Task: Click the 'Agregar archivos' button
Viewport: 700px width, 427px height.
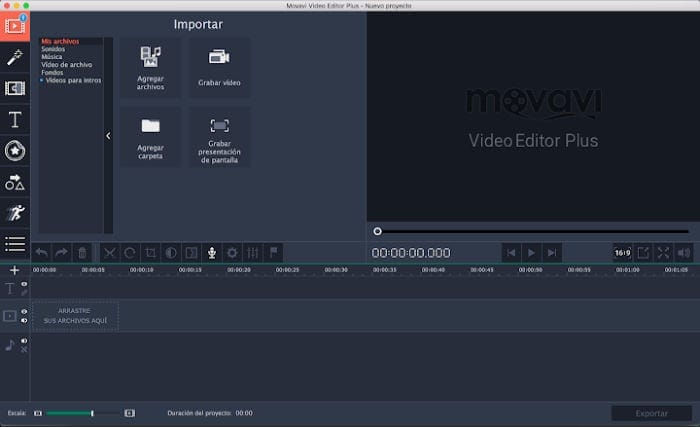Action: pyautogui.click(x=150, y=68)
